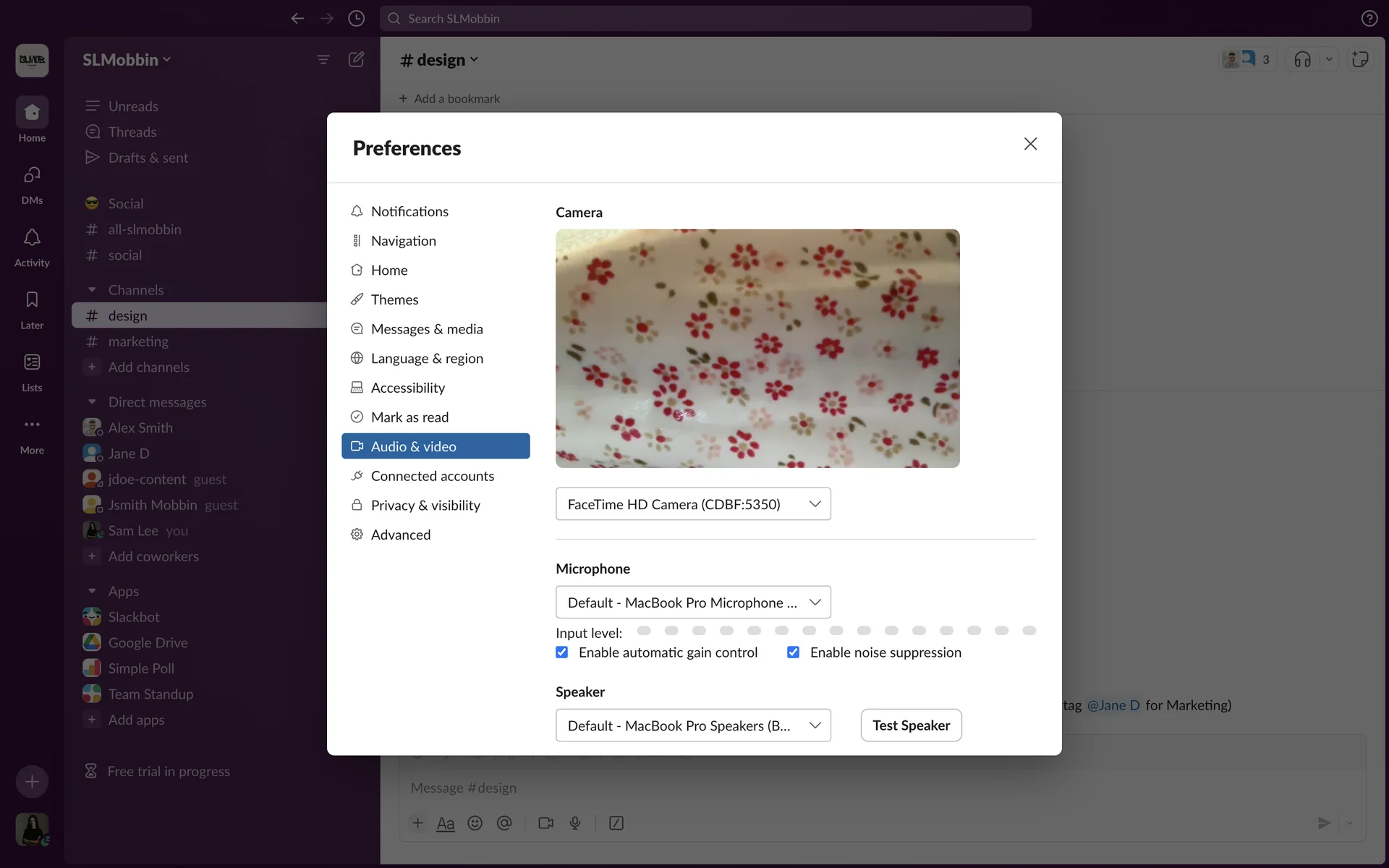Click the canvas icon in channel header
The height and width of the screenshot is (868, 1389).
coord(1360,59)
